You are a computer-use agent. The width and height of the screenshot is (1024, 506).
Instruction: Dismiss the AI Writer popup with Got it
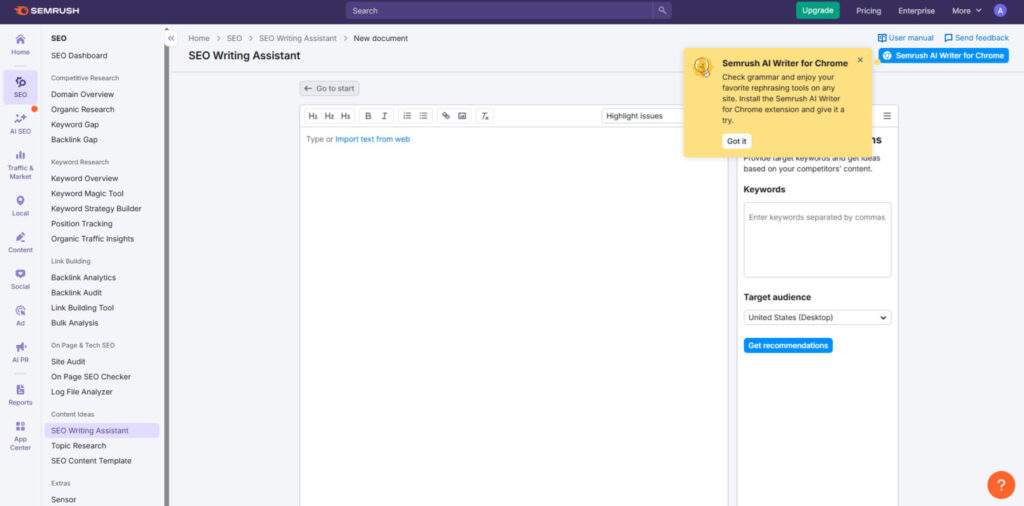pos(736,141)
